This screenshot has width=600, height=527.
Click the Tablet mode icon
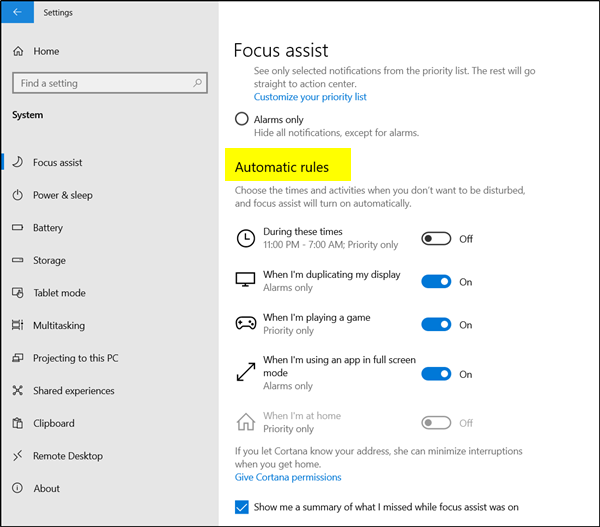pos(18,293)
